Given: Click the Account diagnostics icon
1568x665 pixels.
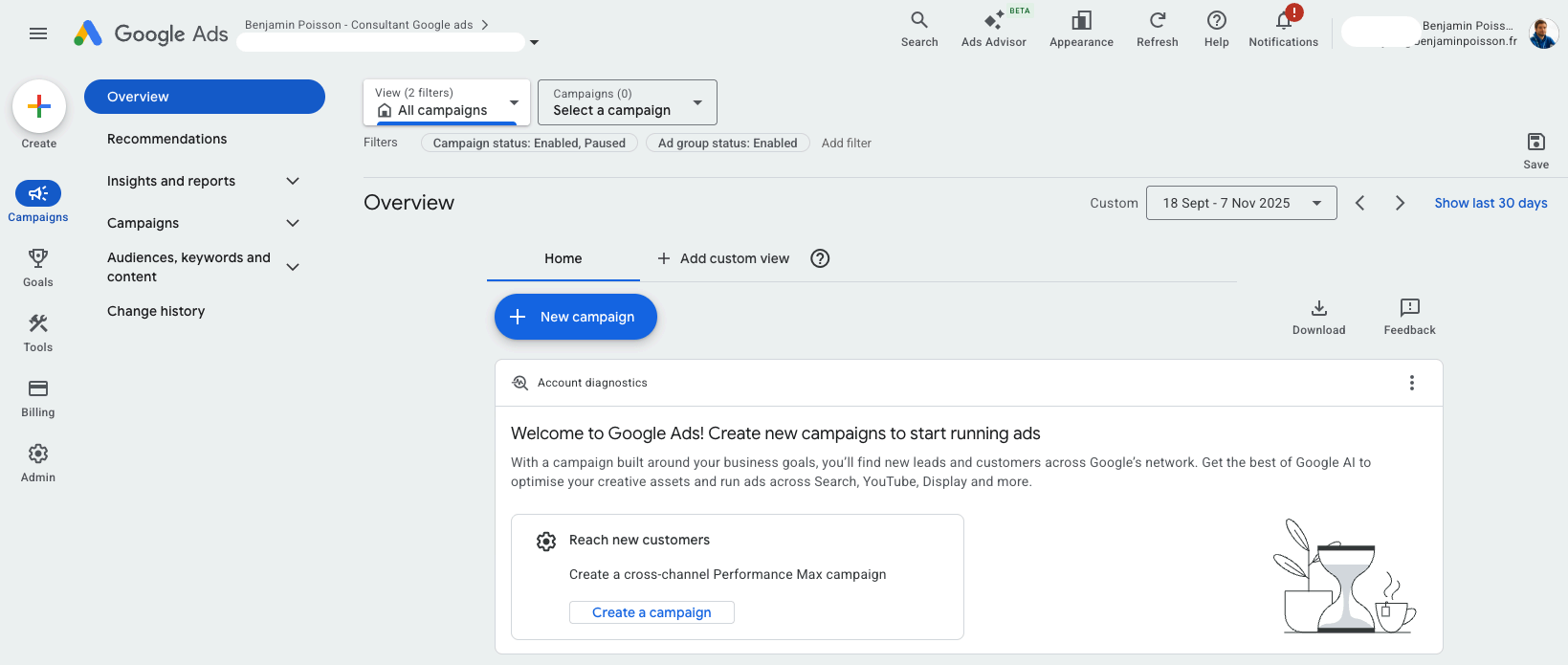Looking at the screenshot, I should (520, 383).
